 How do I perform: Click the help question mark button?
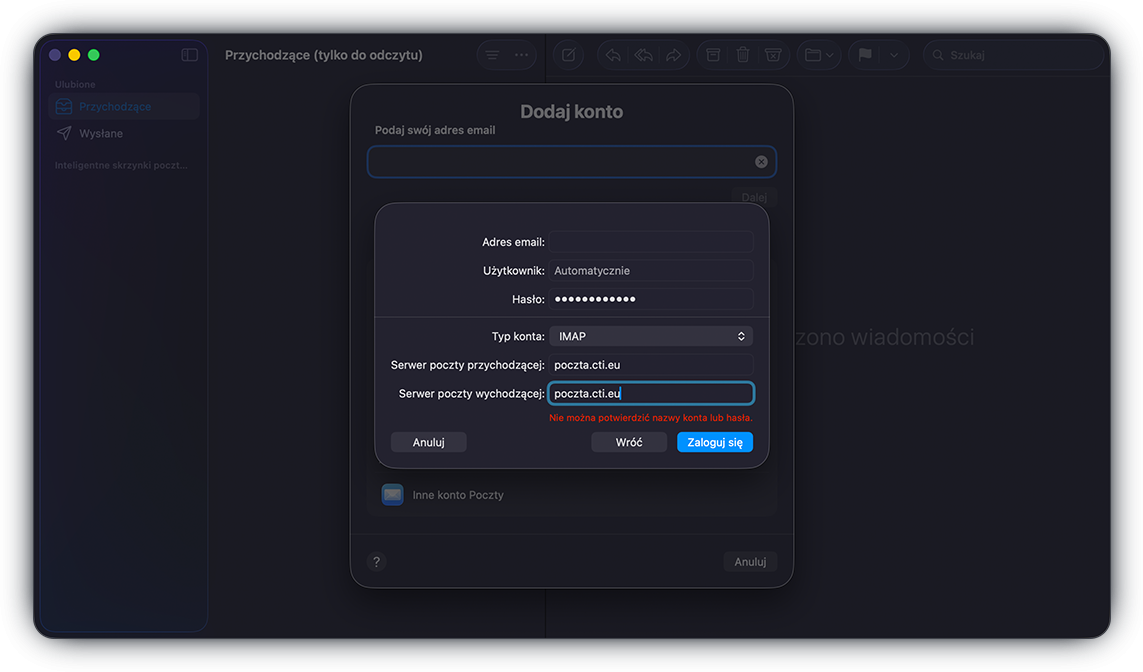coord(376,561)
